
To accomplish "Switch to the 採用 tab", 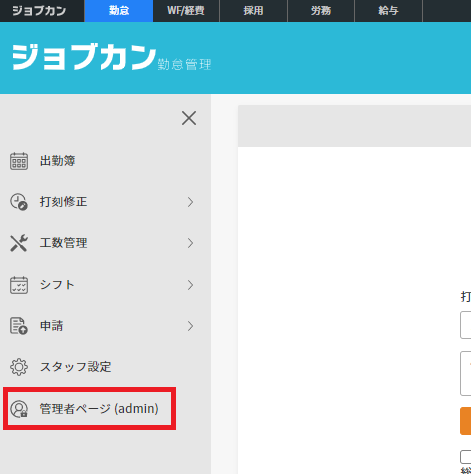I will [253, 11].
